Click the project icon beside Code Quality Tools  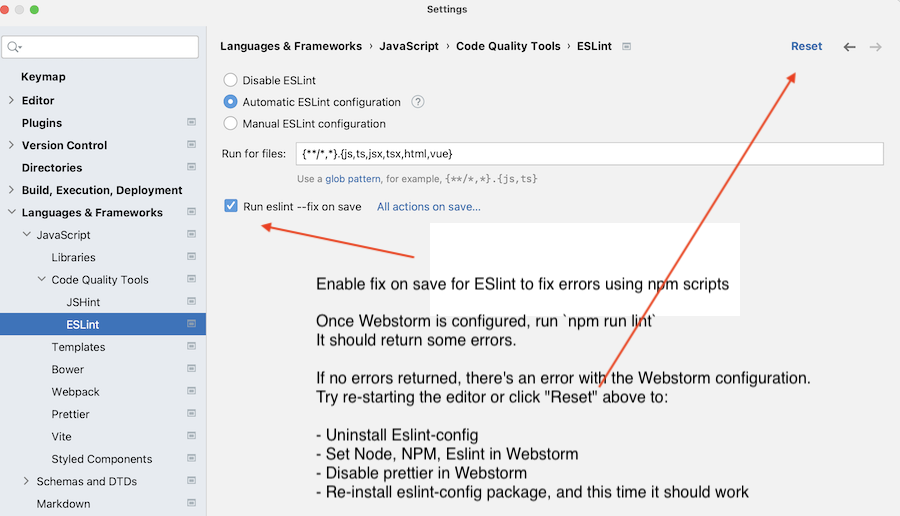pyautogui.click(x=192, y=279)
